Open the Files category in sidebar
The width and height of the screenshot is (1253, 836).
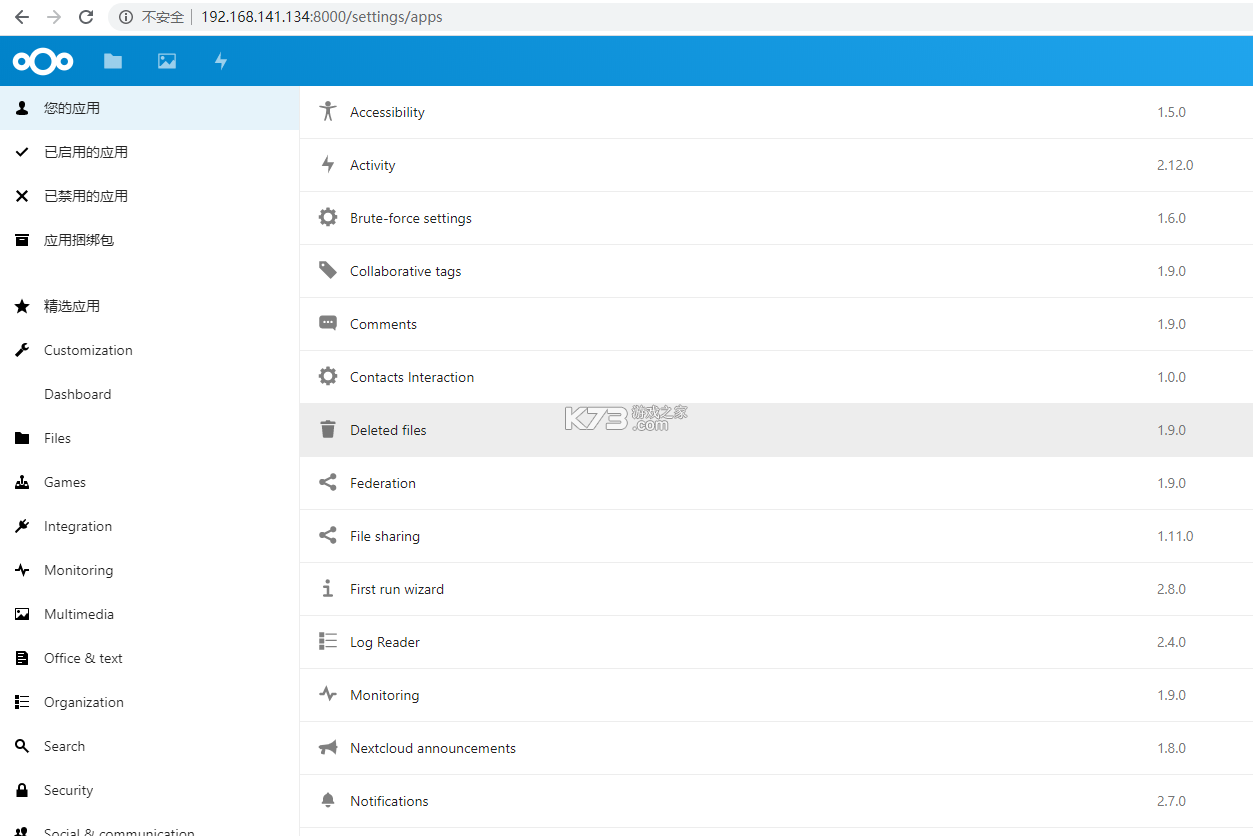150,438
